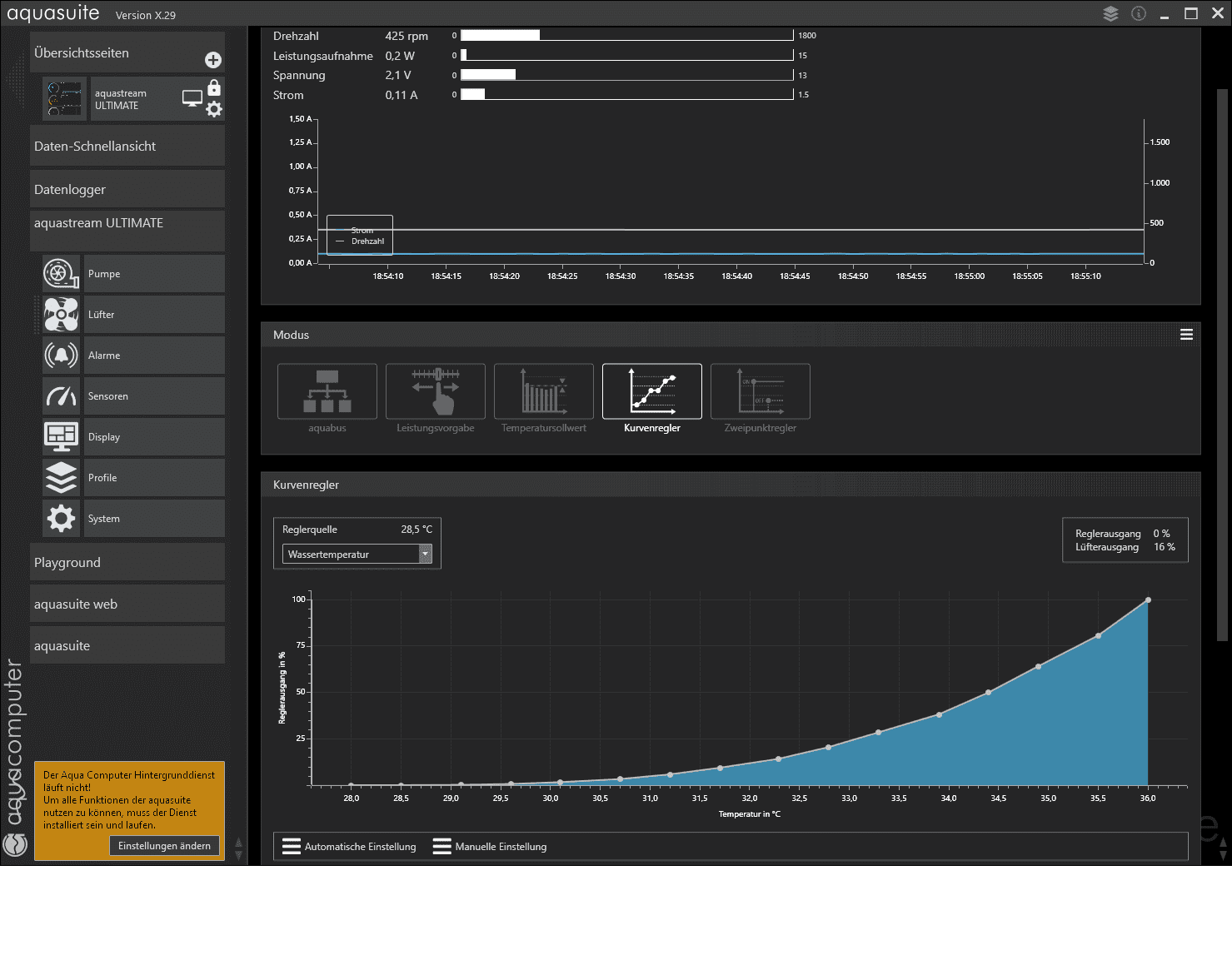Select aquabus mode icon
1232x975 pixels.
(x=327, y=391)
